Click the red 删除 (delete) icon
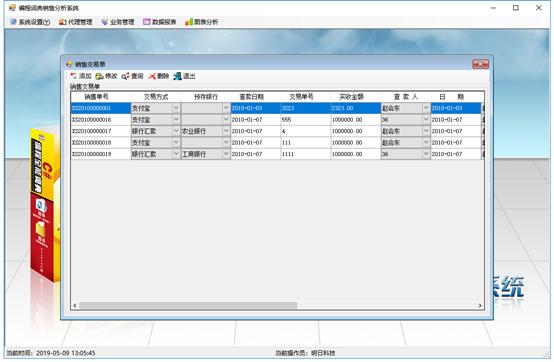Image resolution: width=554 pixels, height=362 pixels. click(152, 76)
